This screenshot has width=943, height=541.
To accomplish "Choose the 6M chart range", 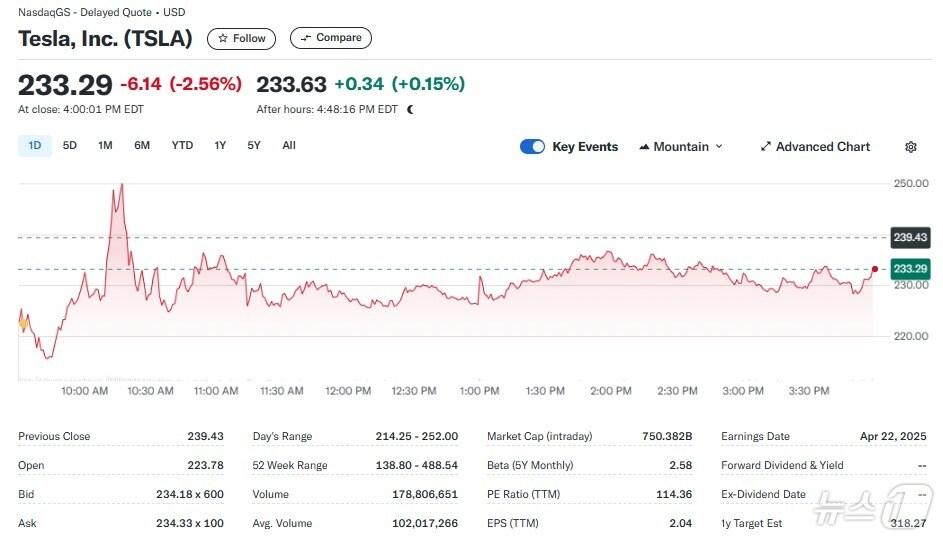I will [x=142, y=146].
